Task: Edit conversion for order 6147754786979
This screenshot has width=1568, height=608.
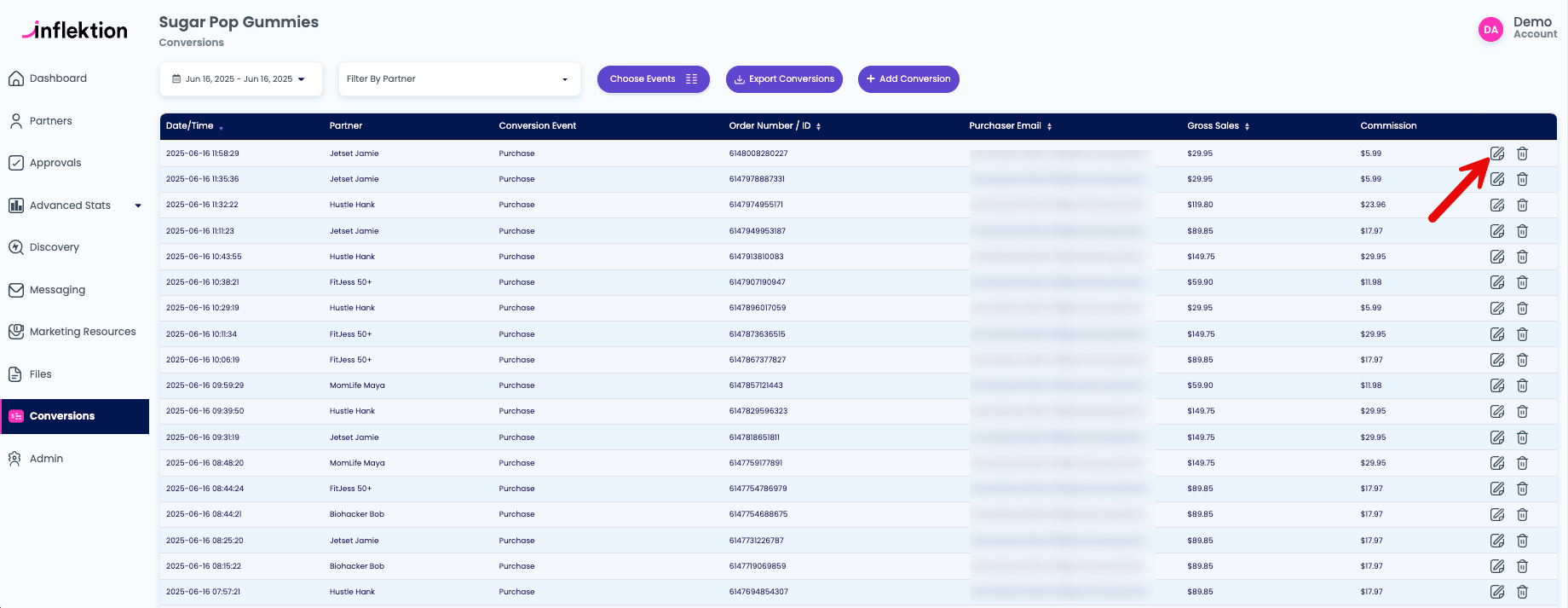Action: pyautogui.click(x=1497, y=489)
